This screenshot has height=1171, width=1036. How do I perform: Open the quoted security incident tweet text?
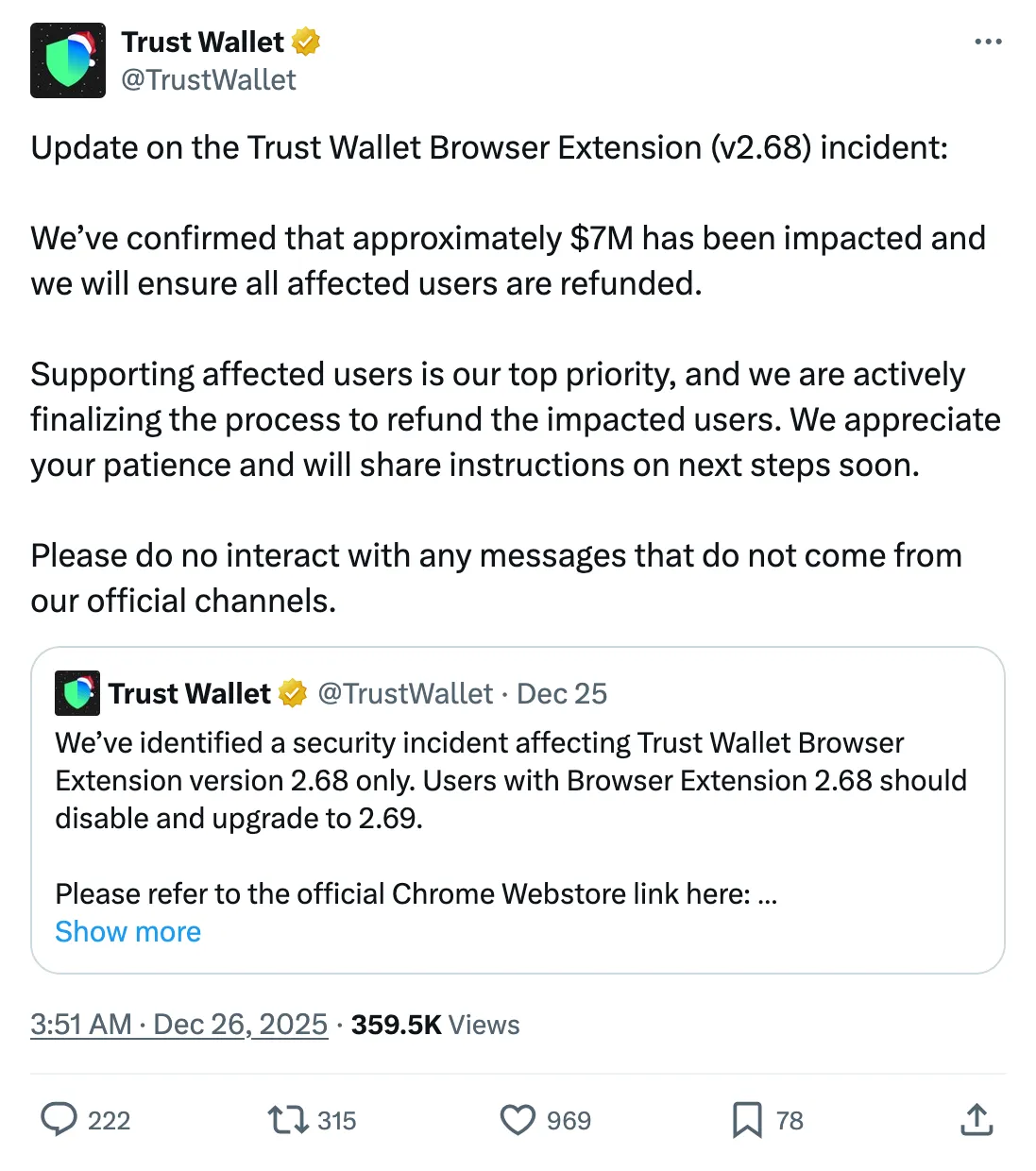coord(510,780)
